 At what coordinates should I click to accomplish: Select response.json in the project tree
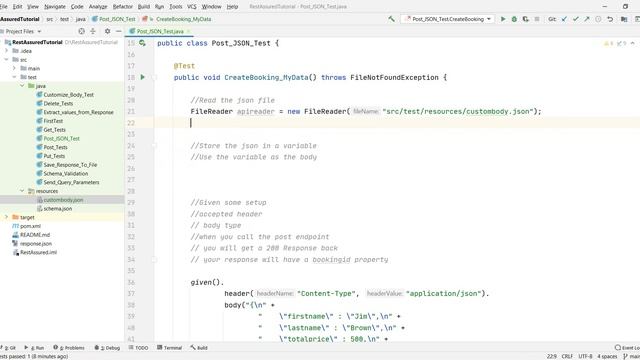click(x=36, y=244)
